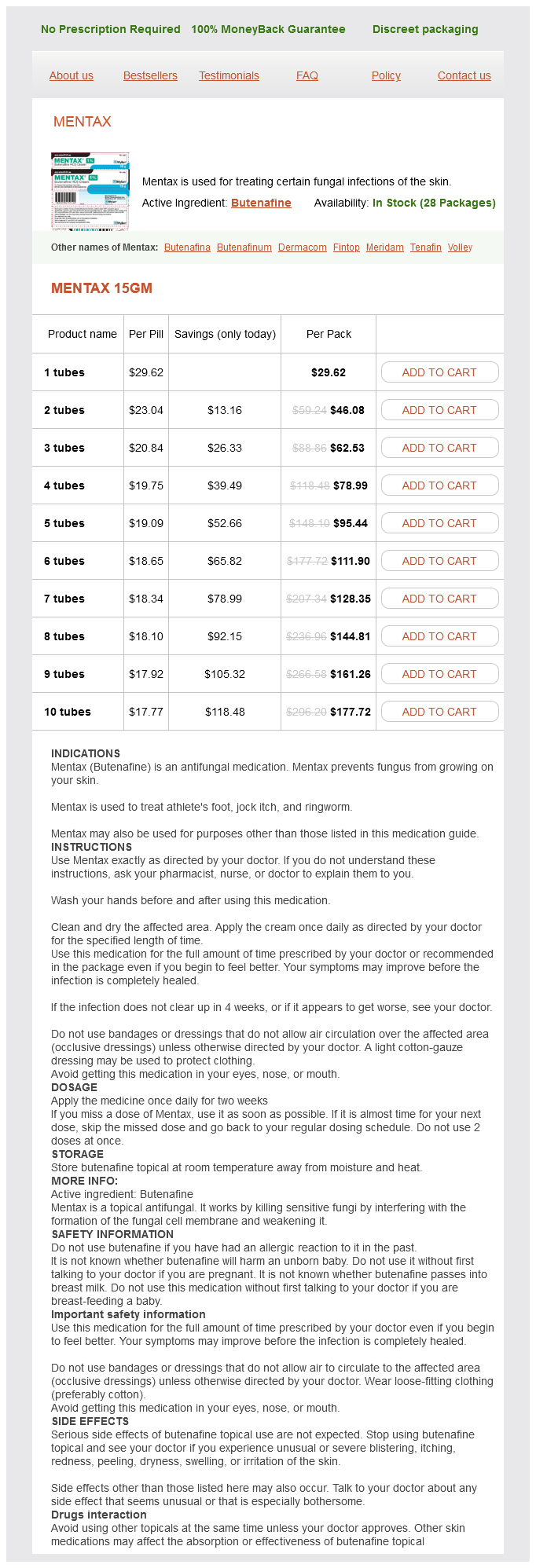This screenshot has height=1568, width=536.
Task: Add the 5 tubes pack to cart
Action: 439,523
